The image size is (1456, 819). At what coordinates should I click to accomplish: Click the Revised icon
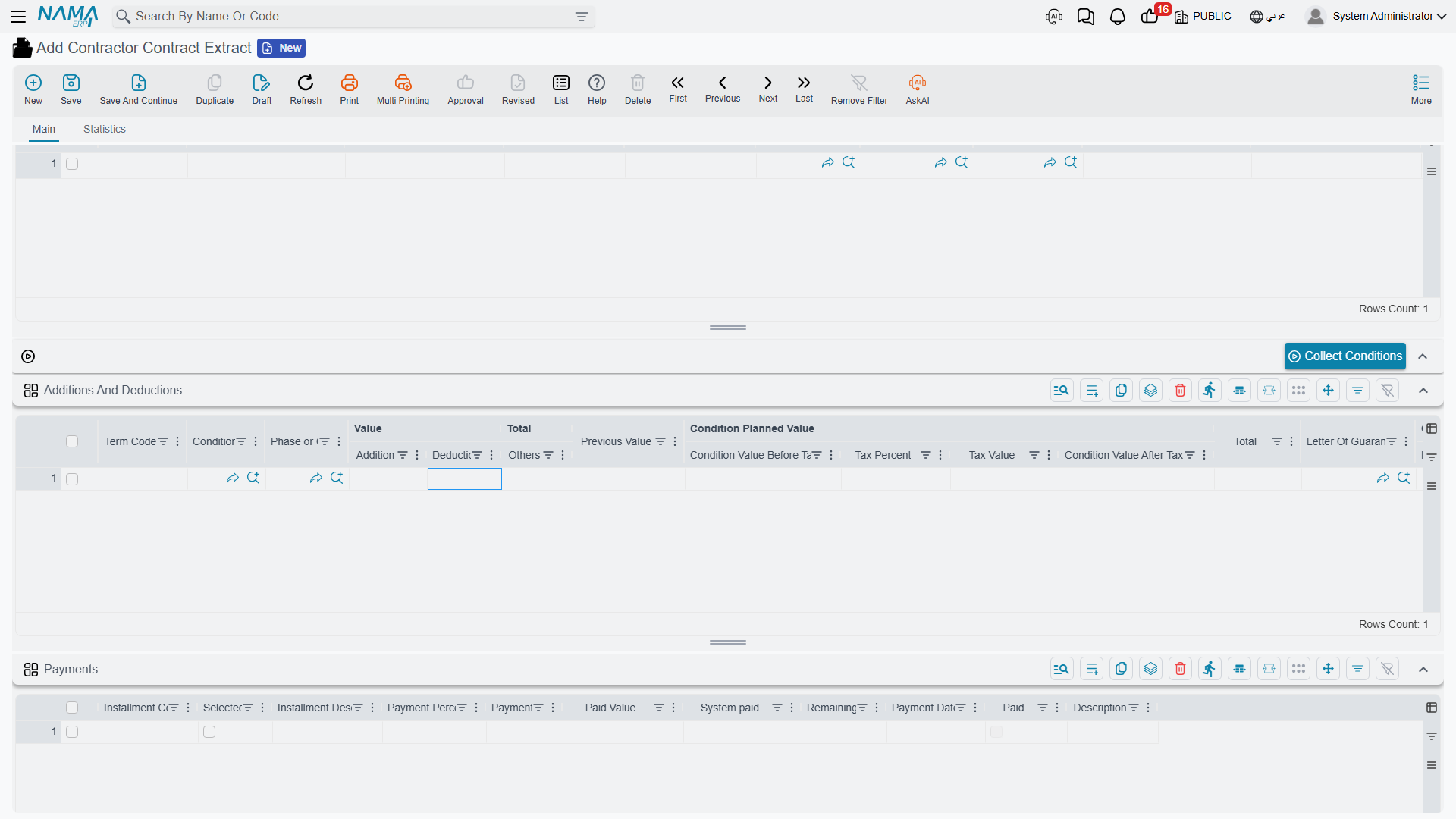point(518,89)
